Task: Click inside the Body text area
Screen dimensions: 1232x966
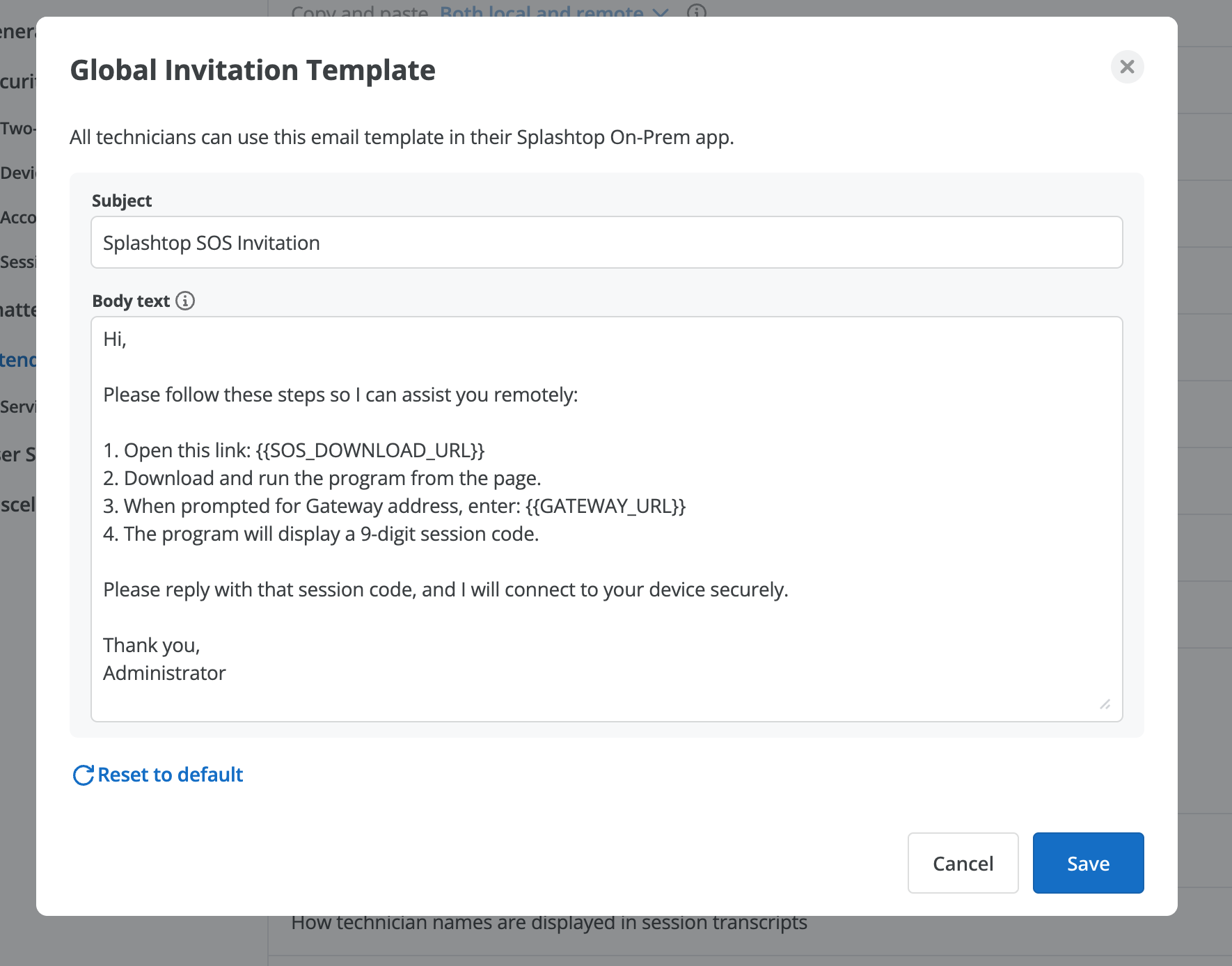Action: [x=606, y=519]
